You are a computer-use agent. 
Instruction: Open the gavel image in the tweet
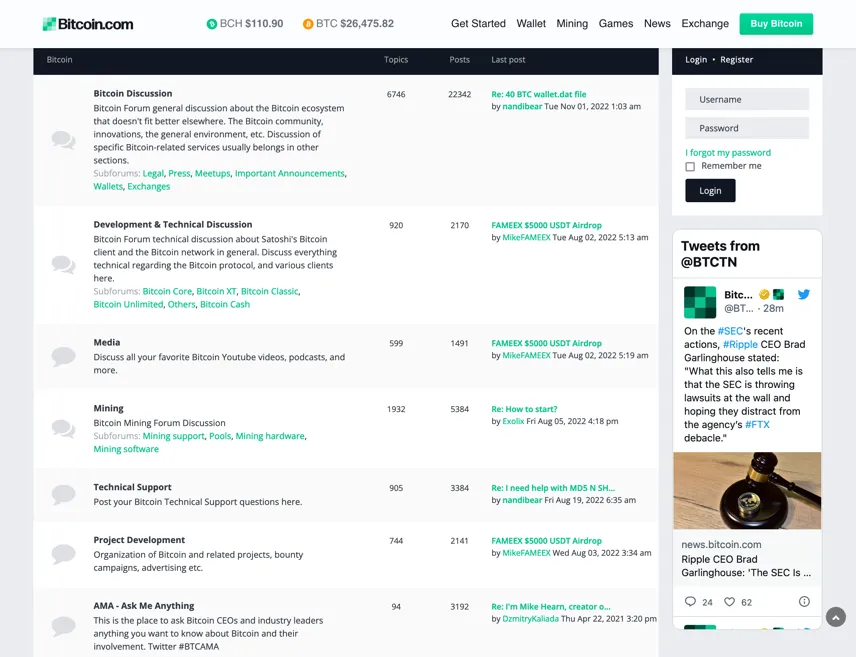point(747,490)
